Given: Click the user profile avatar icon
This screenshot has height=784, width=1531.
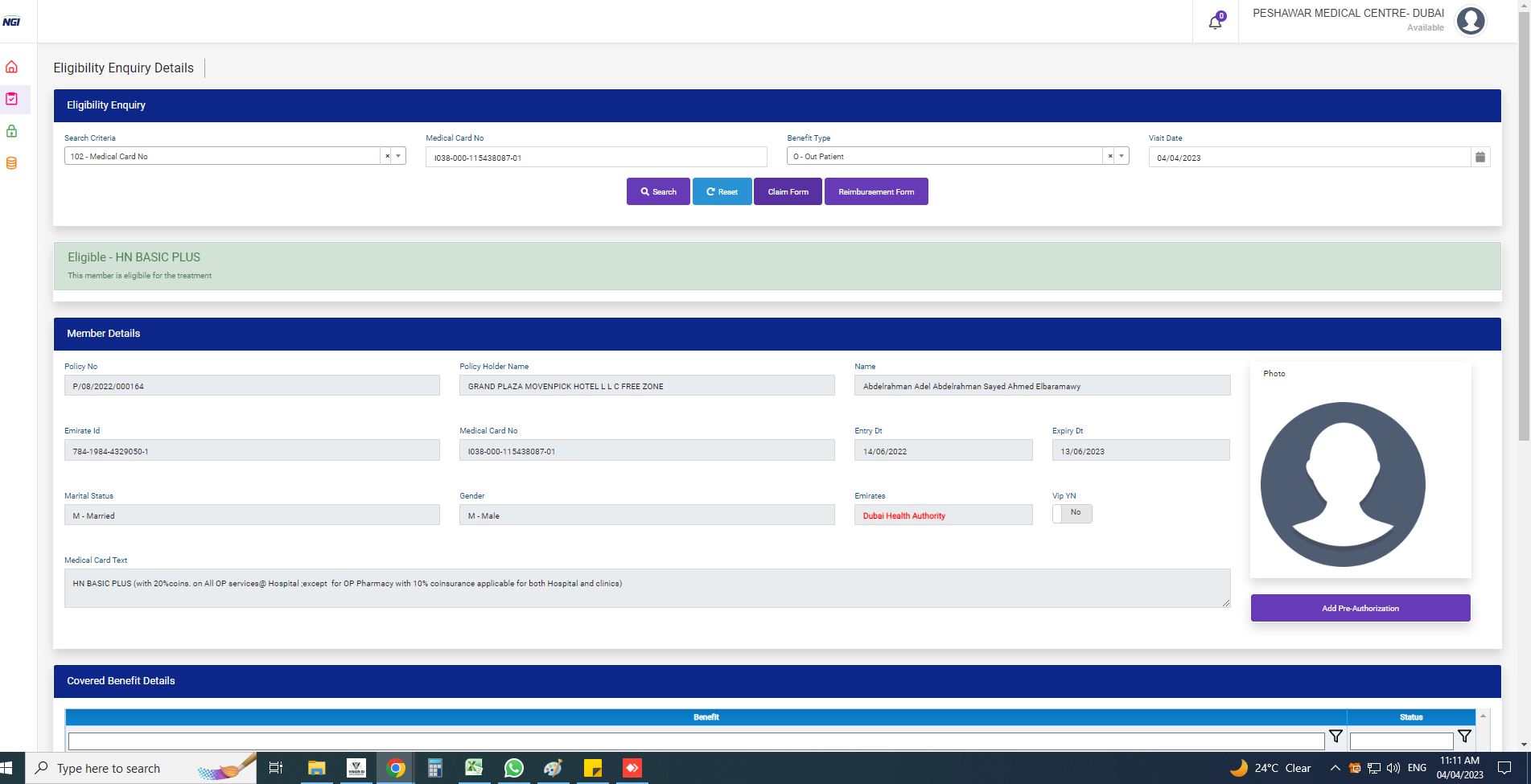Looking at the screenshot, I should [1470, 22].
